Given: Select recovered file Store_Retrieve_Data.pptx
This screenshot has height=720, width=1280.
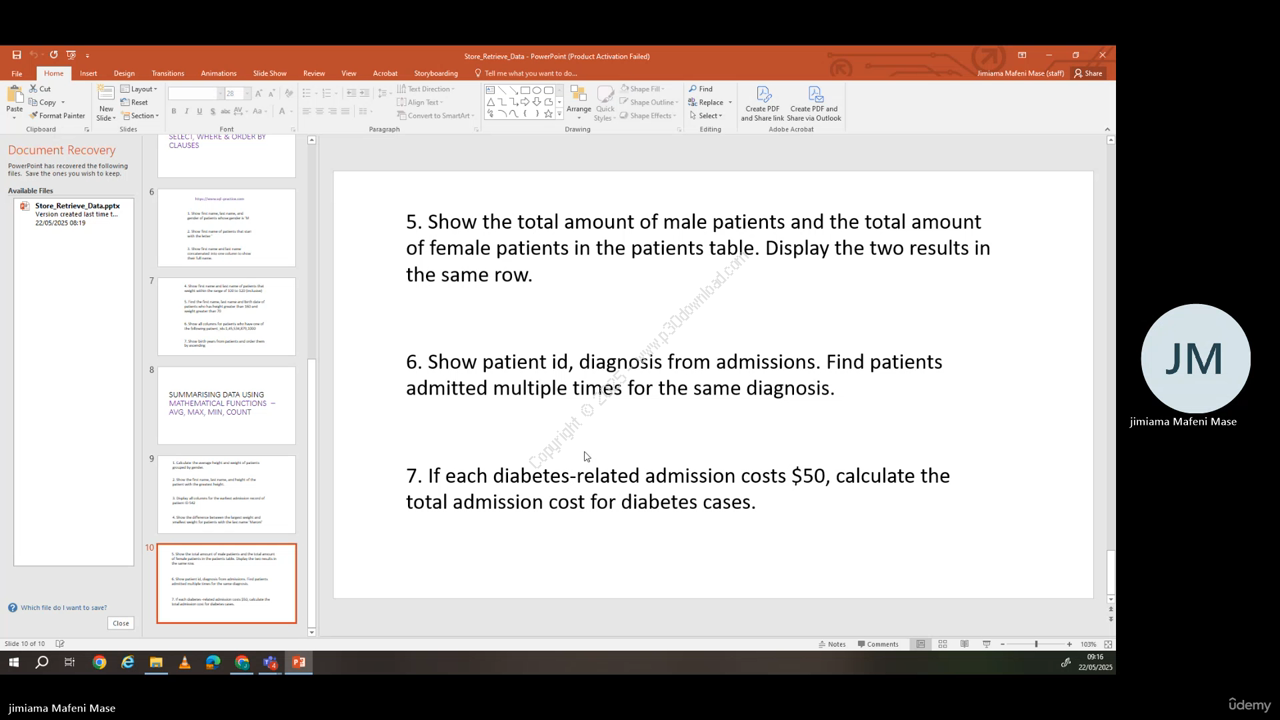Looking at the screenshot, I should [x=73, y=214].
